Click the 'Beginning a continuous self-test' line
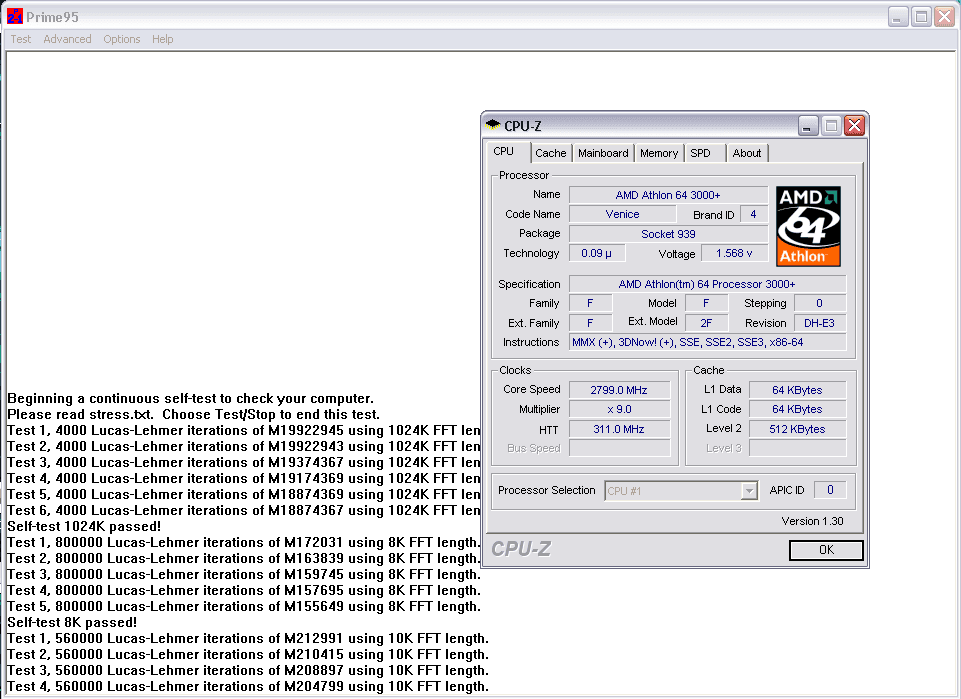The image size is (961, 699). tap(190, 399)
